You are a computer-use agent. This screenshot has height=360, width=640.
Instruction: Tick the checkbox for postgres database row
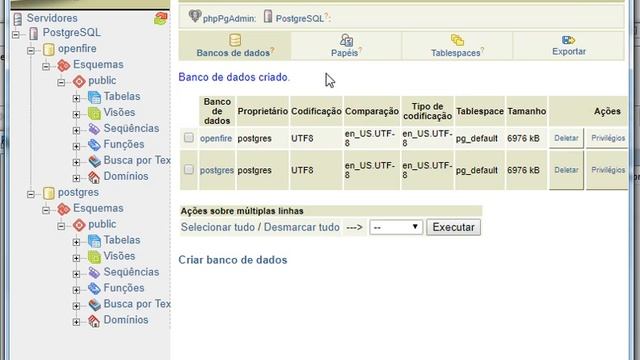click(x=189, y=169)
